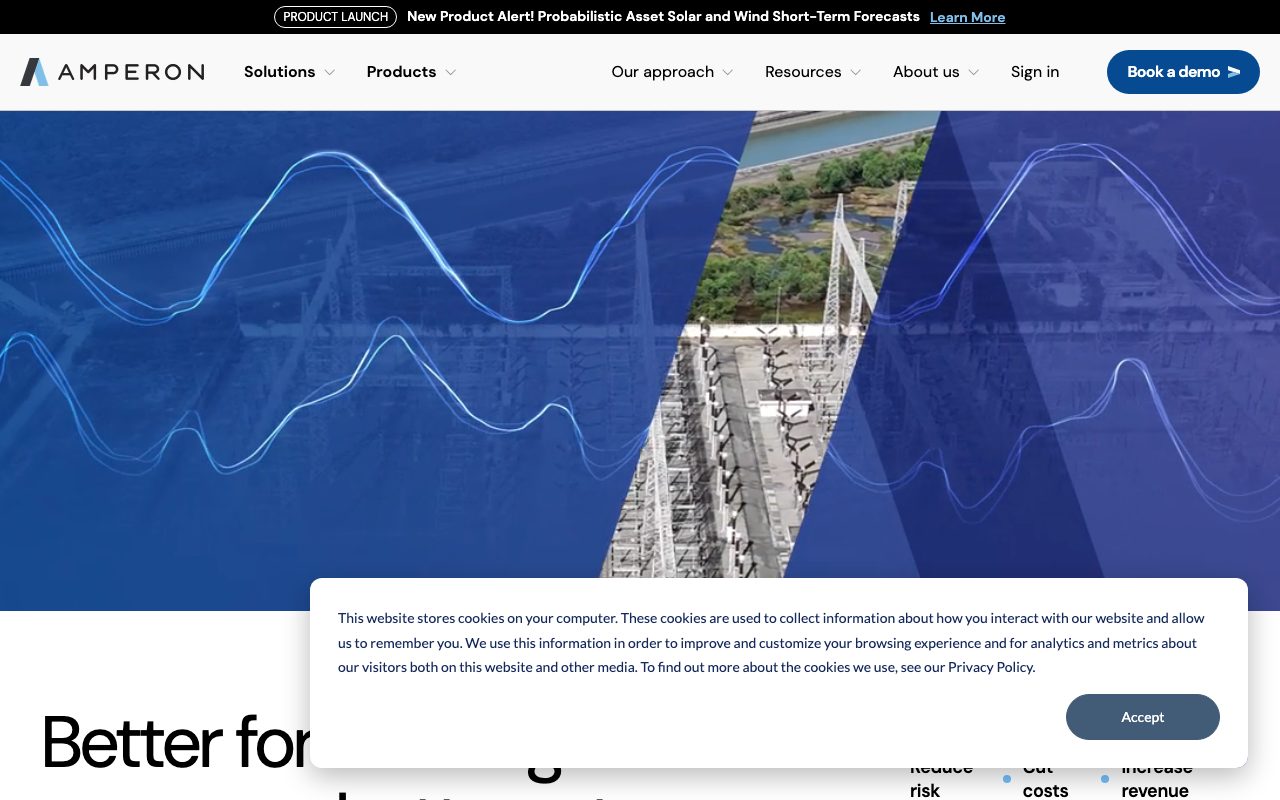Image resolution: width=1280 pixels, height=800 pixels.
Task: Click the PRODUCT LAUNCH badge
Action: click(x=336, y=17)
